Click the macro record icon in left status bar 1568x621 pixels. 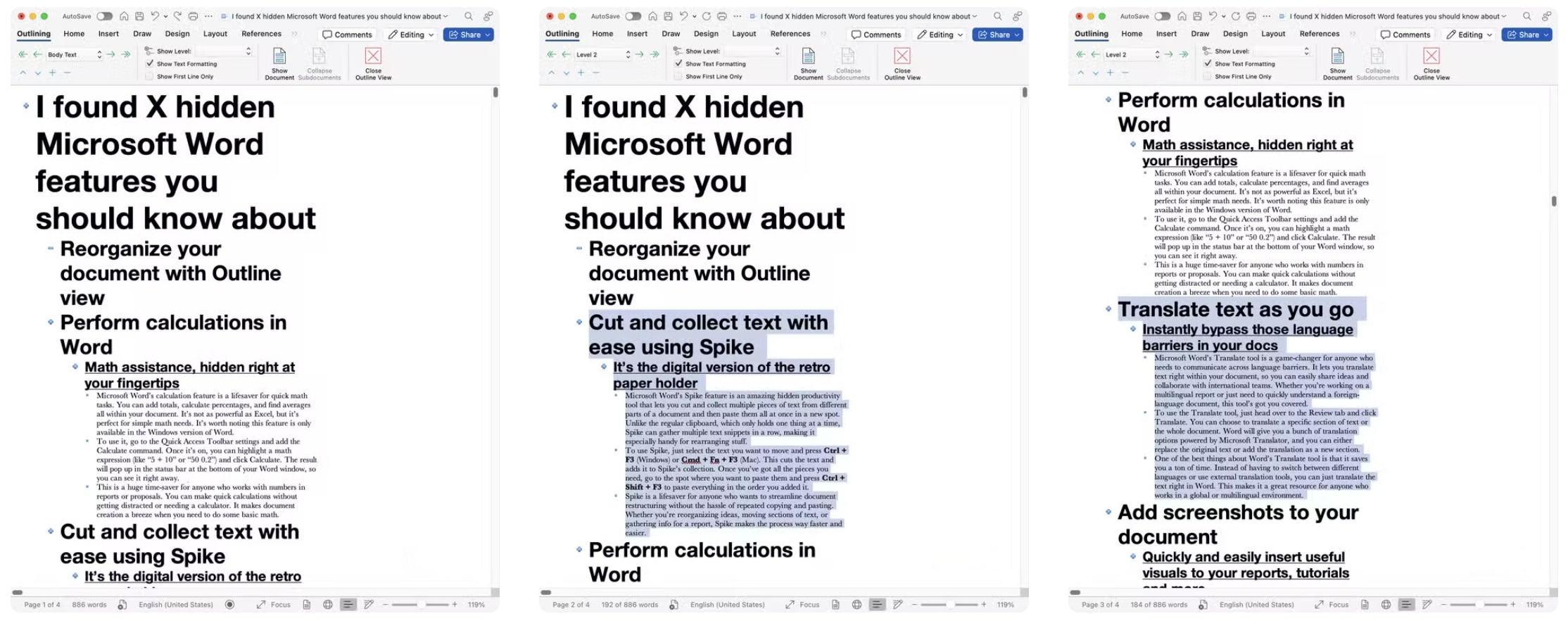[x=229, y=605]
